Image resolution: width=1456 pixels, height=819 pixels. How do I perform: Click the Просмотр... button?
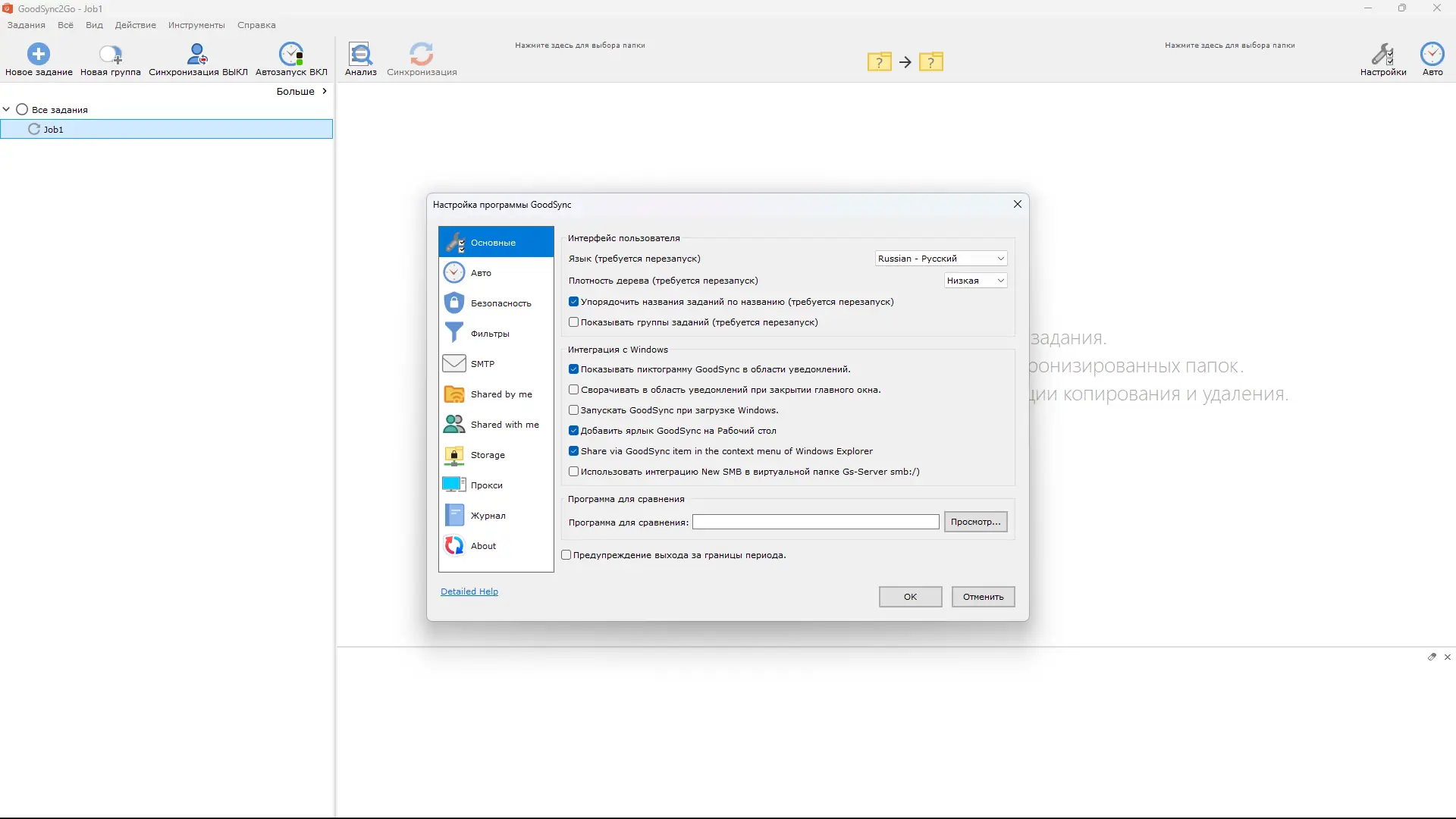(975, 522)
